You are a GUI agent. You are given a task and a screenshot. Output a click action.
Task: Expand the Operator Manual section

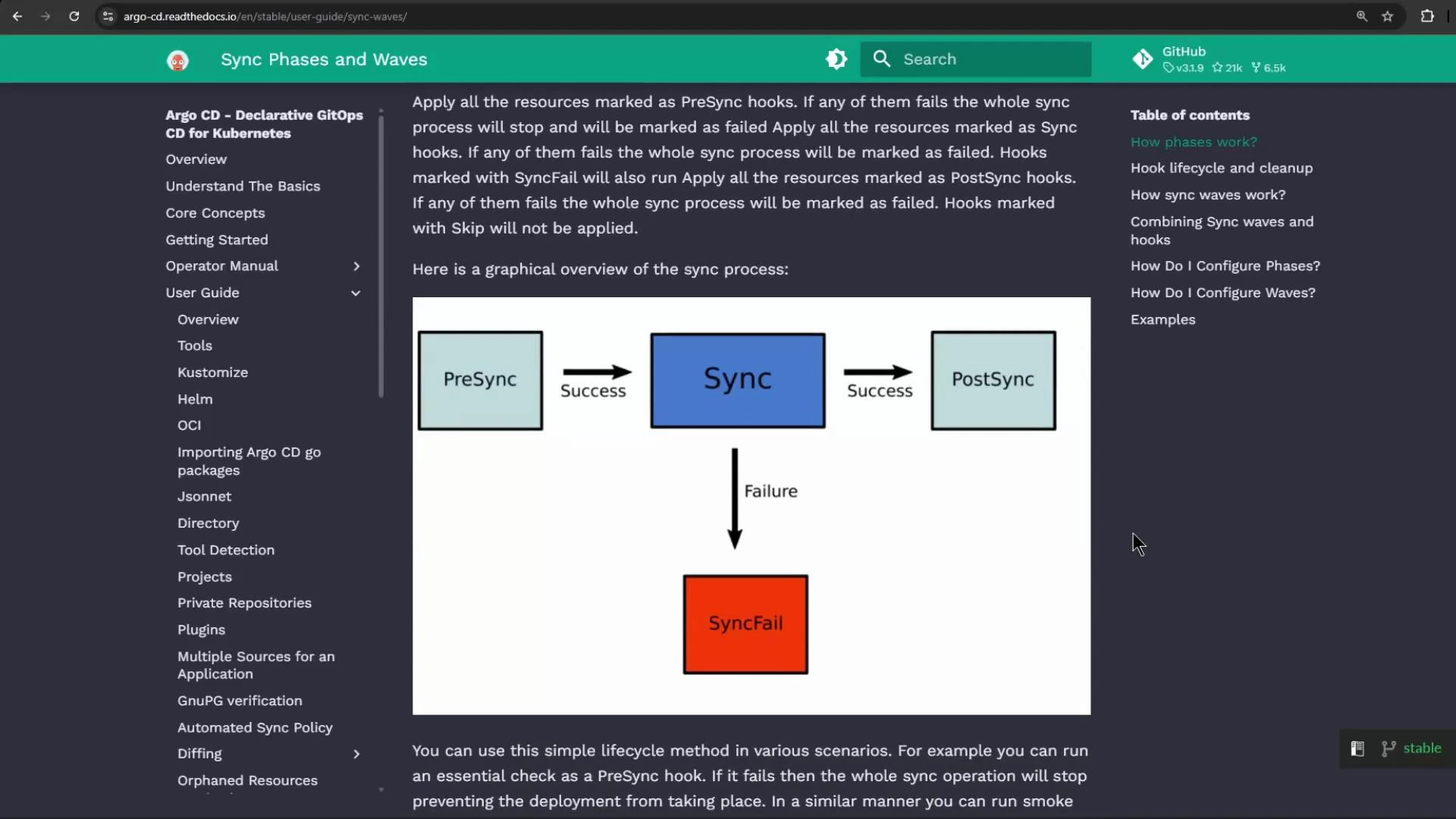point(356,266)
